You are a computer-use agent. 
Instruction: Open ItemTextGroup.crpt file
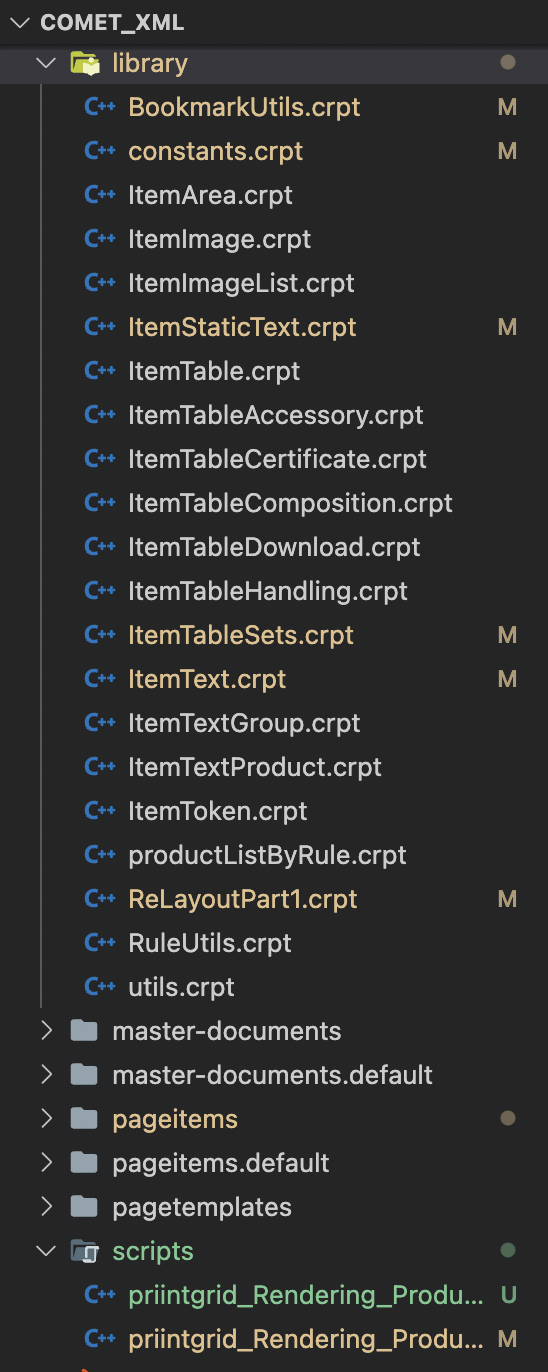(245, 723)
